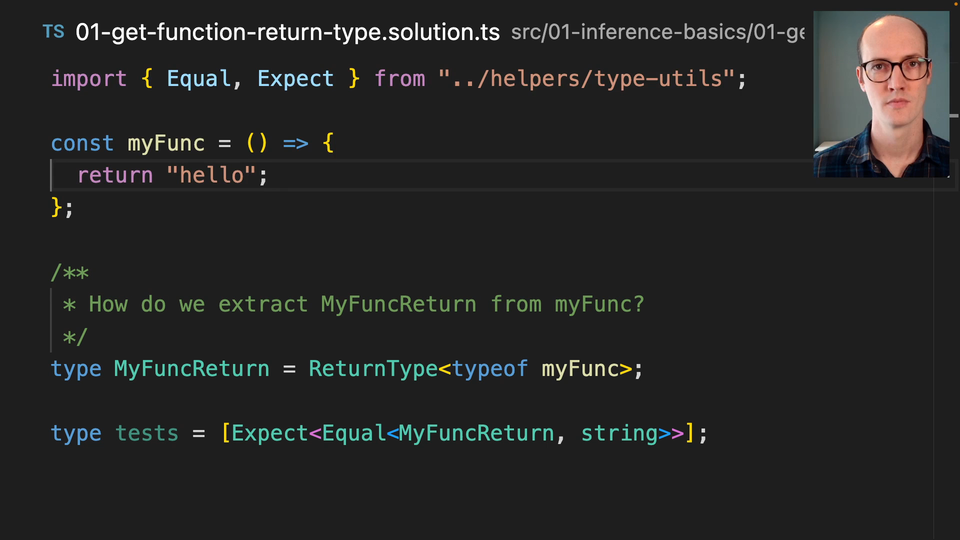Place cursor in the "hello" string
Screen dimensions: 960x540
[x=211, y=175]
